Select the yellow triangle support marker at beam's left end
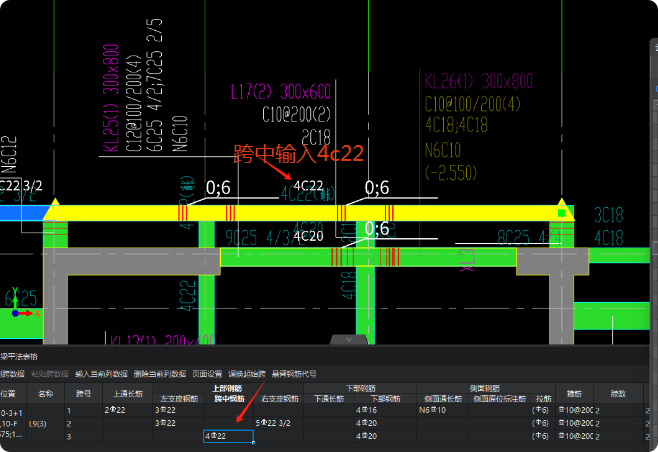This screenshot has width=658, height=452. 54,209
